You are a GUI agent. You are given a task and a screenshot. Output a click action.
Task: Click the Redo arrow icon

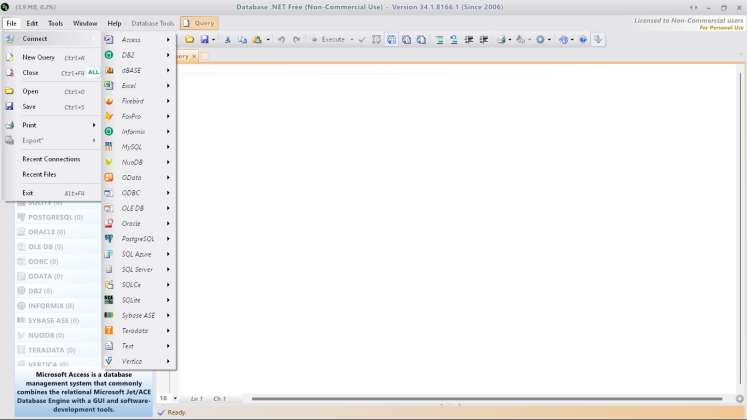click(x=297, y=40)
